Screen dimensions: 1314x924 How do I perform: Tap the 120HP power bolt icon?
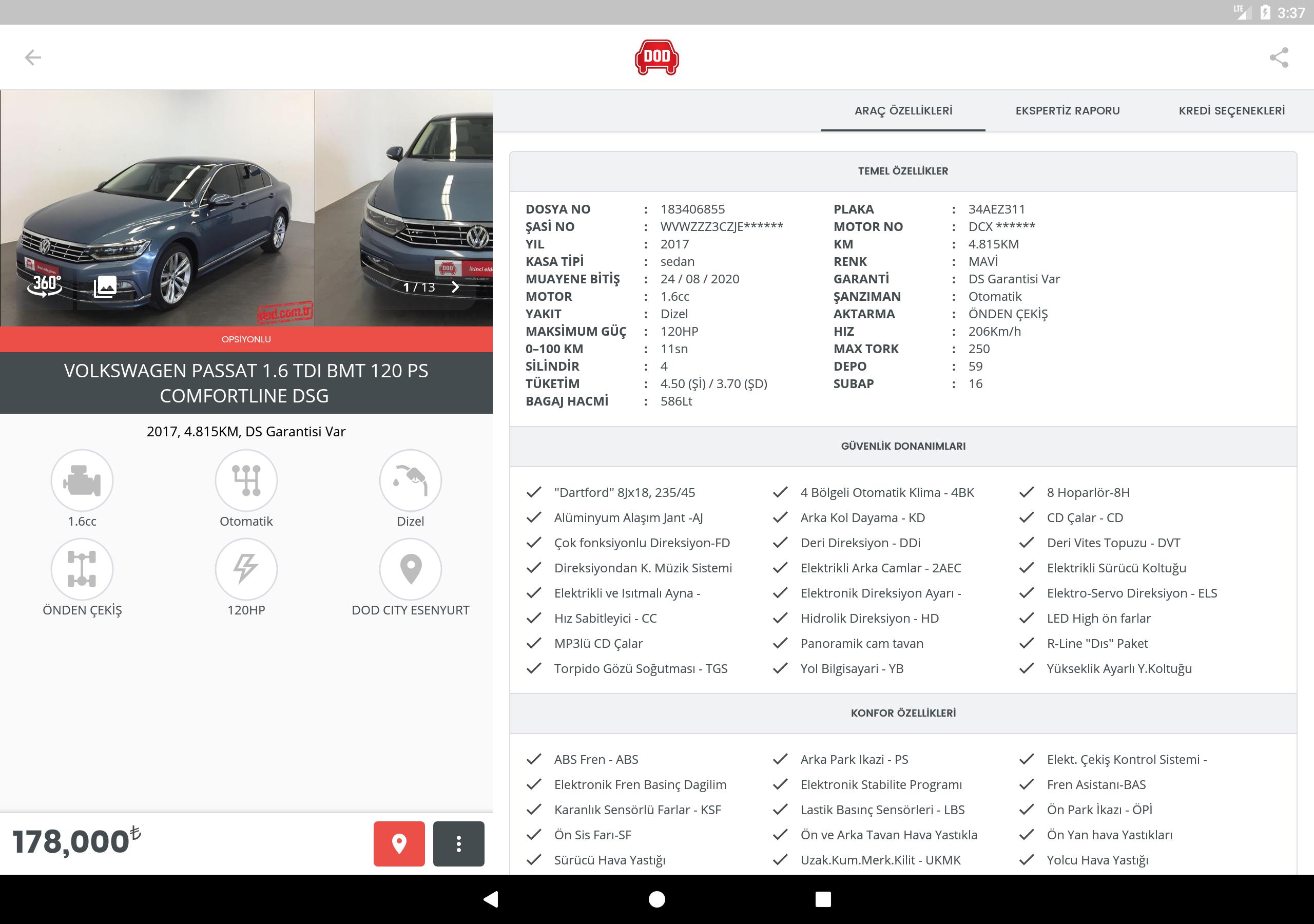tap(246, 569)
